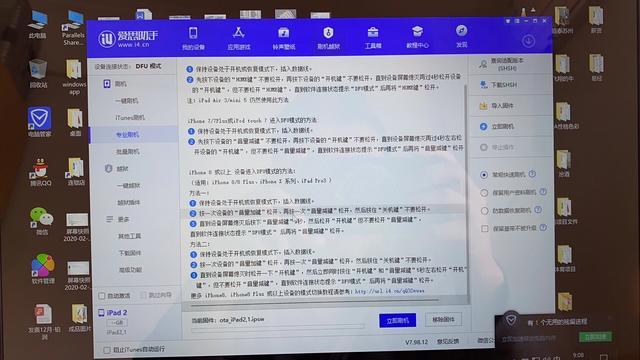This screenshot has width=640, height=360.
Task: Click the circular download manager icon
Action: pyautogui.click(x=528, y=41)
